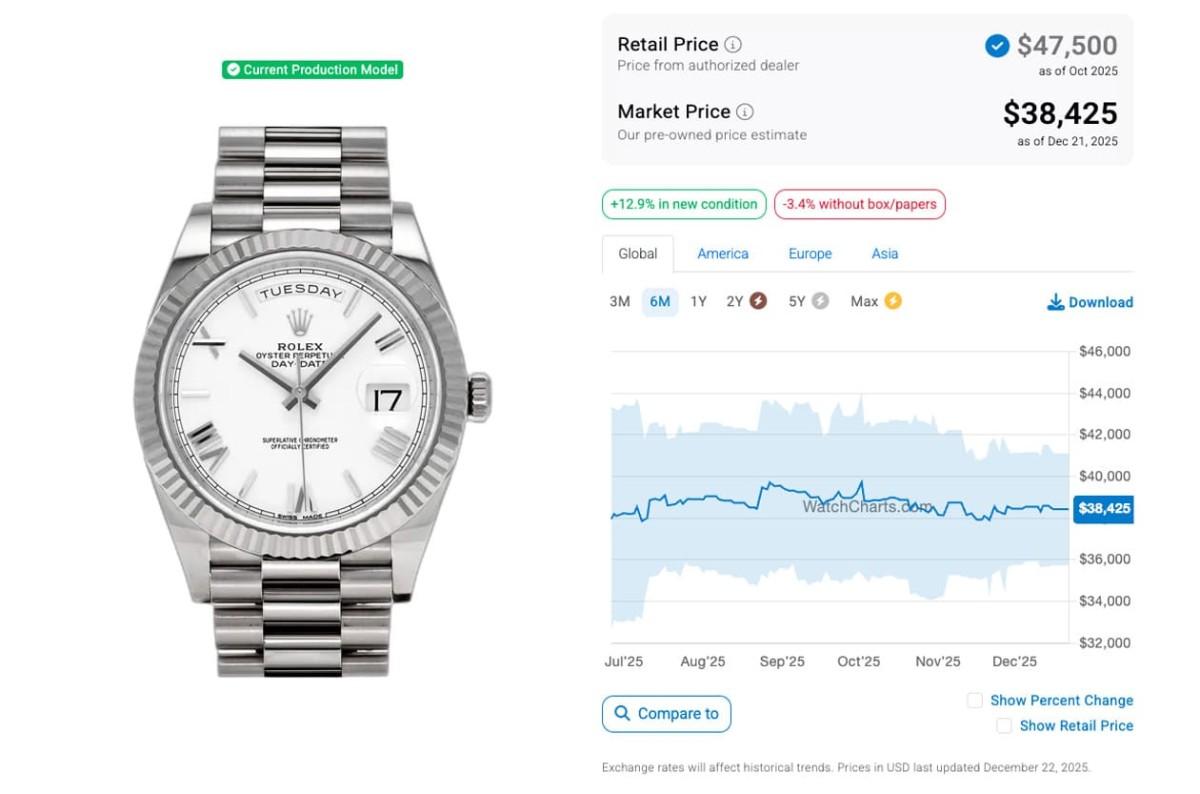
Task: Click the Market Price info icon
Action: point(745,112)
